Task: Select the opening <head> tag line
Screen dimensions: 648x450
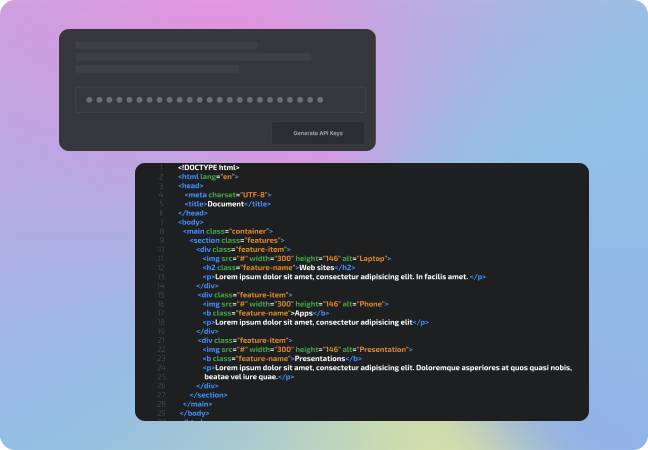Action: click(191, 186)
